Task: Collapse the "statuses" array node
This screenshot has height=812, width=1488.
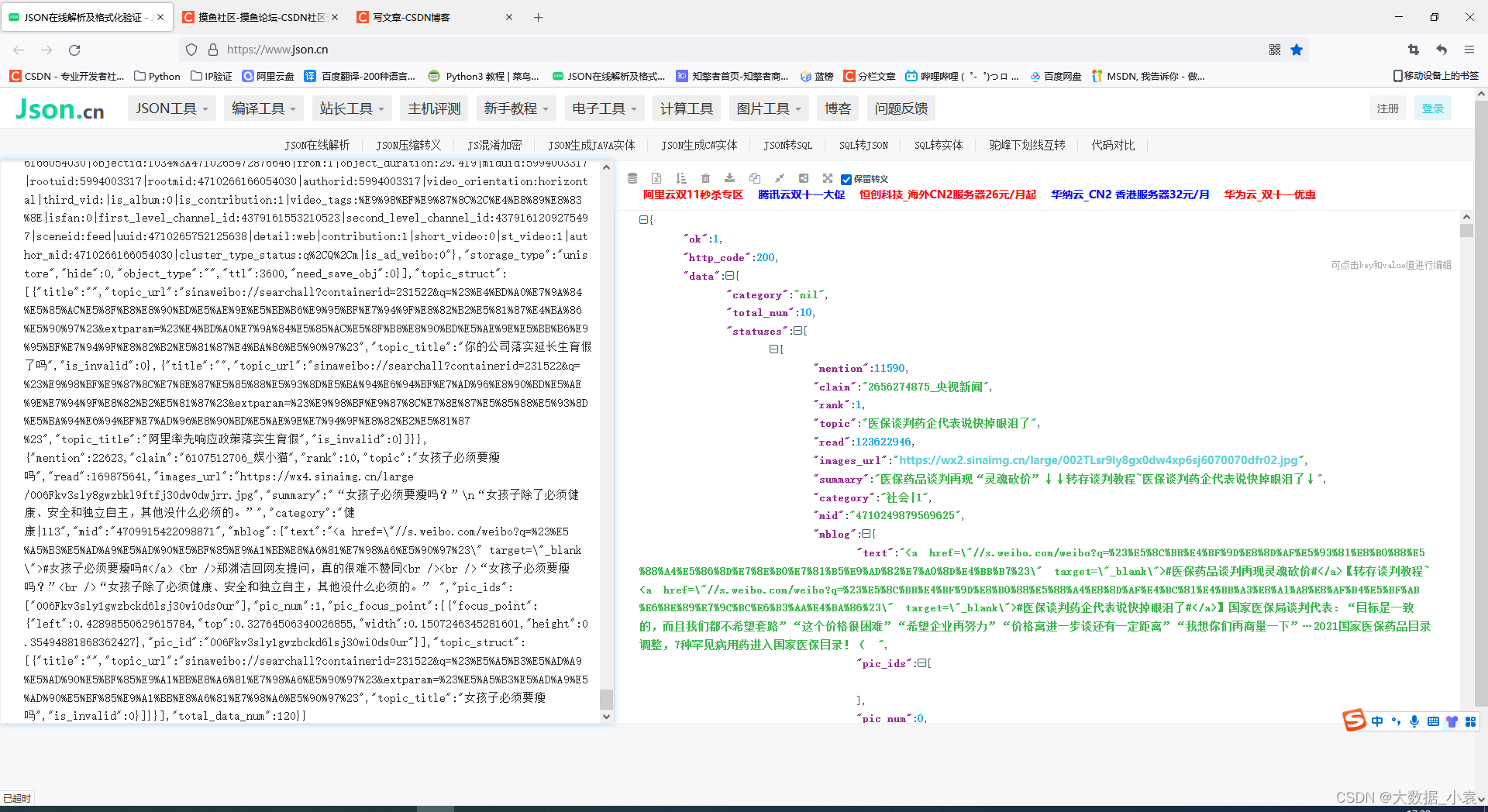Action: click(797, 331)
